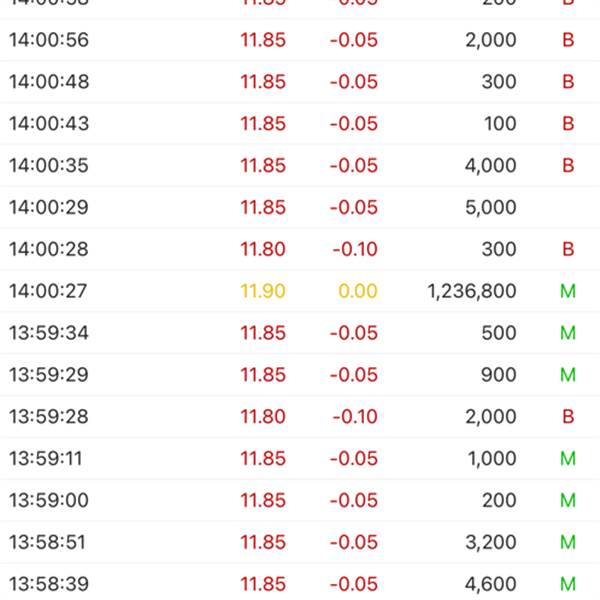Tap the M marker at 13:59:11
The image size is (600, 600).
click(568, 458)
